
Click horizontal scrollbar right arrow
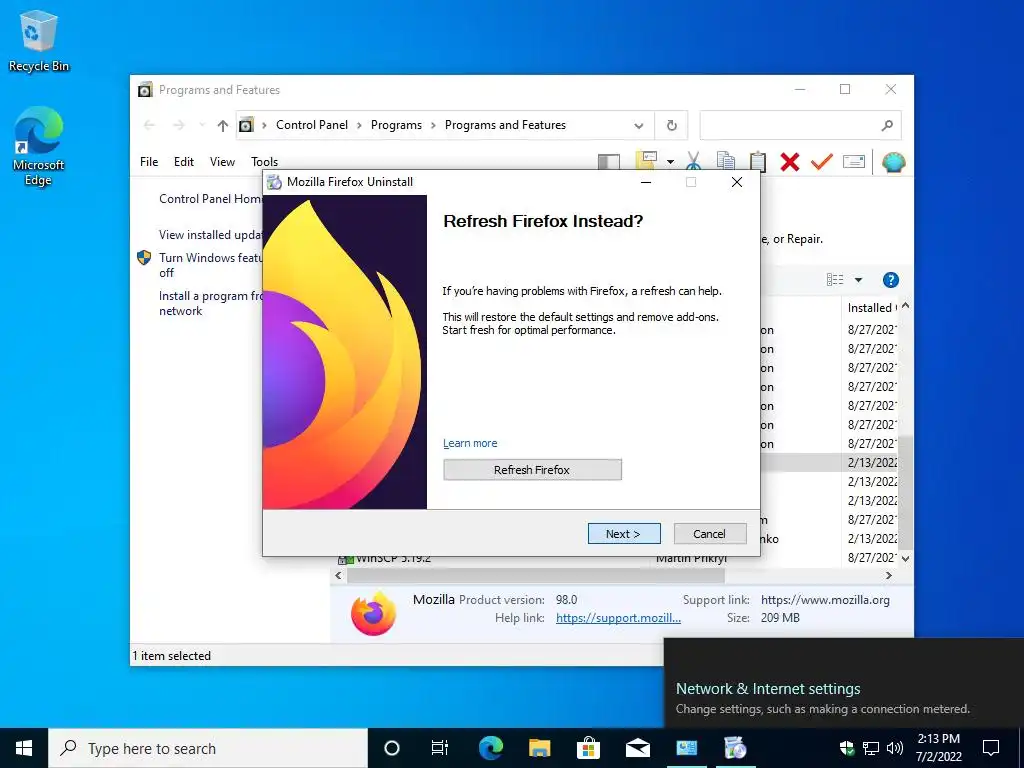point(889,575)
